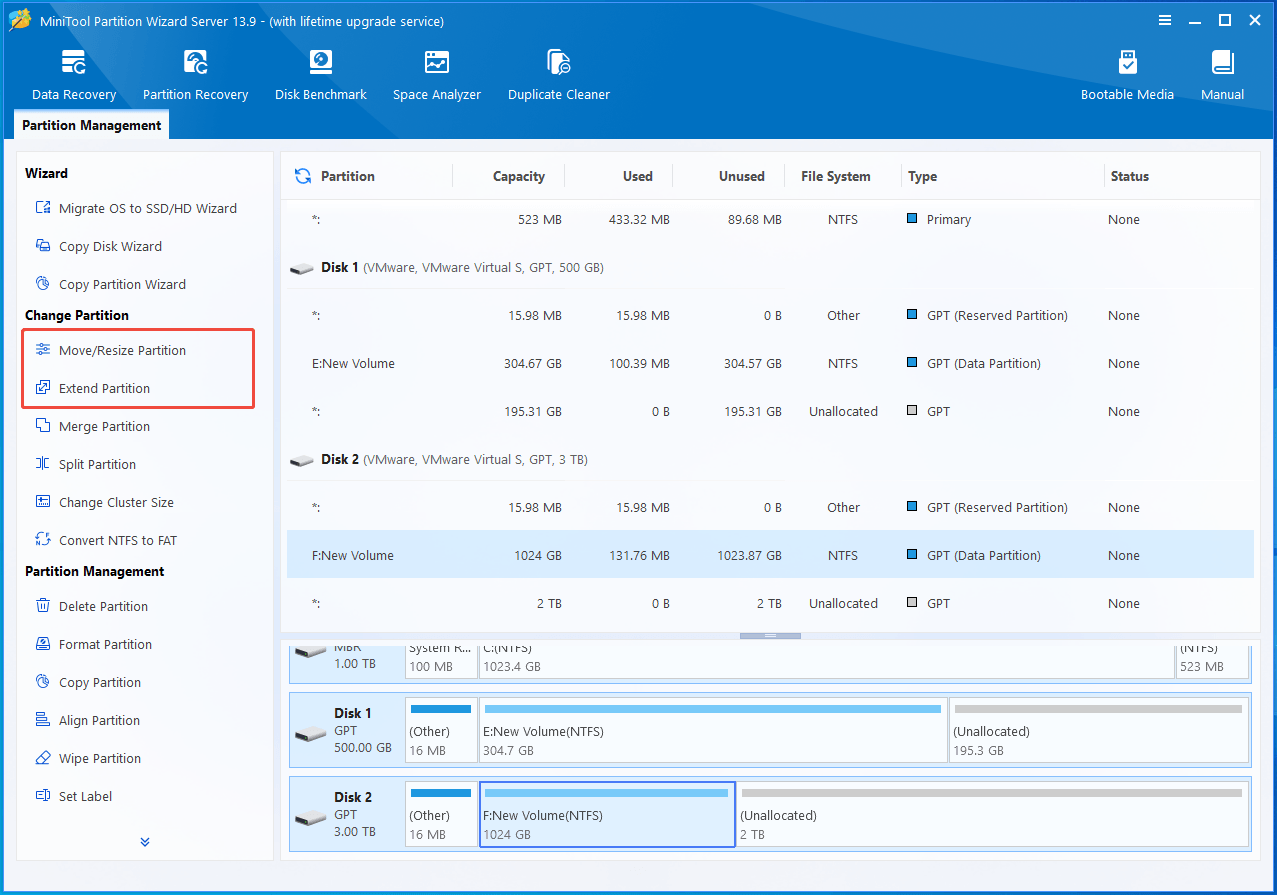Viewport: 1277px width, 895px height.
Task: Select the 2 TB unallocated block in map
Action: pos(992,814)
